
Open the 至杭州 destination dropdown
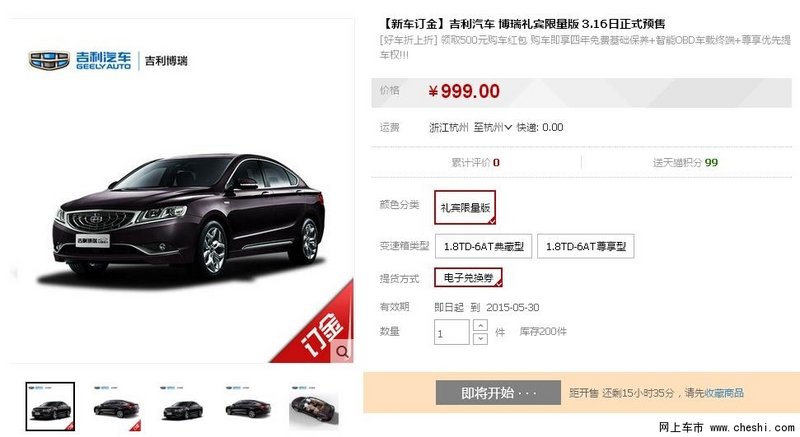pyautogui.click(x=492, y=127)
